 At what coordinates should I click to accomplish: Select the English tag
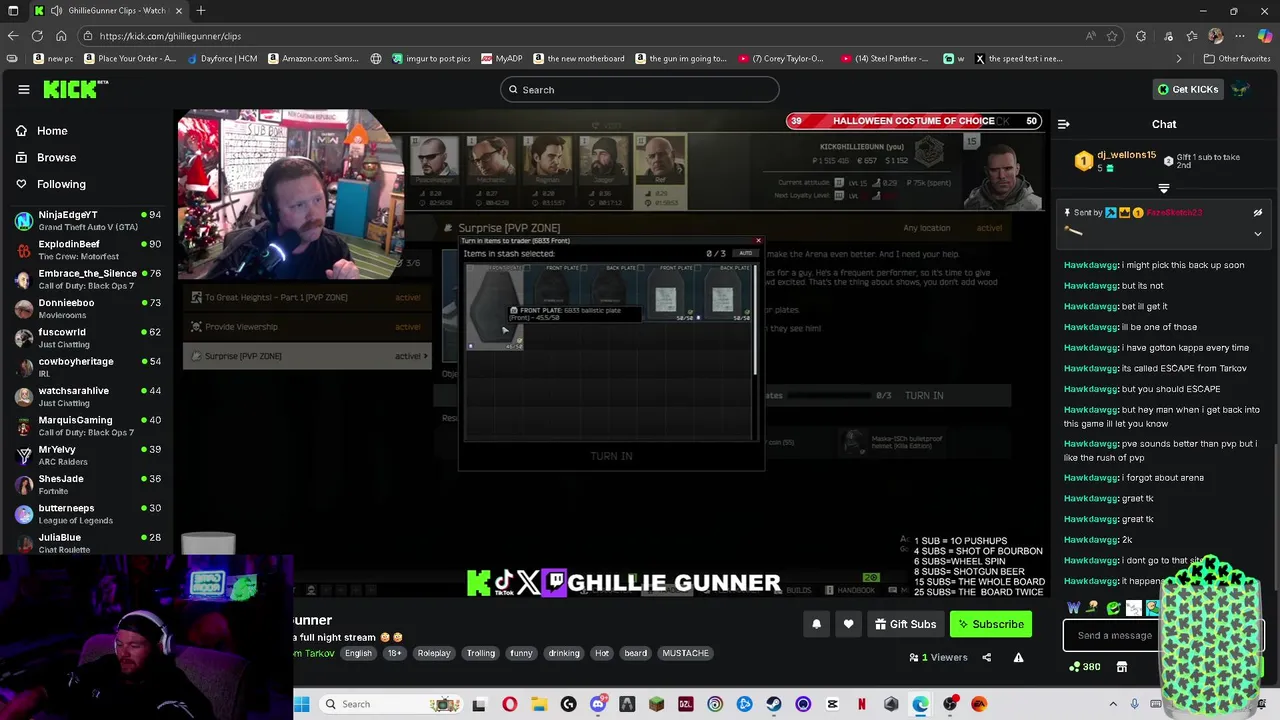pyautogui.click(x=358, y=653)
